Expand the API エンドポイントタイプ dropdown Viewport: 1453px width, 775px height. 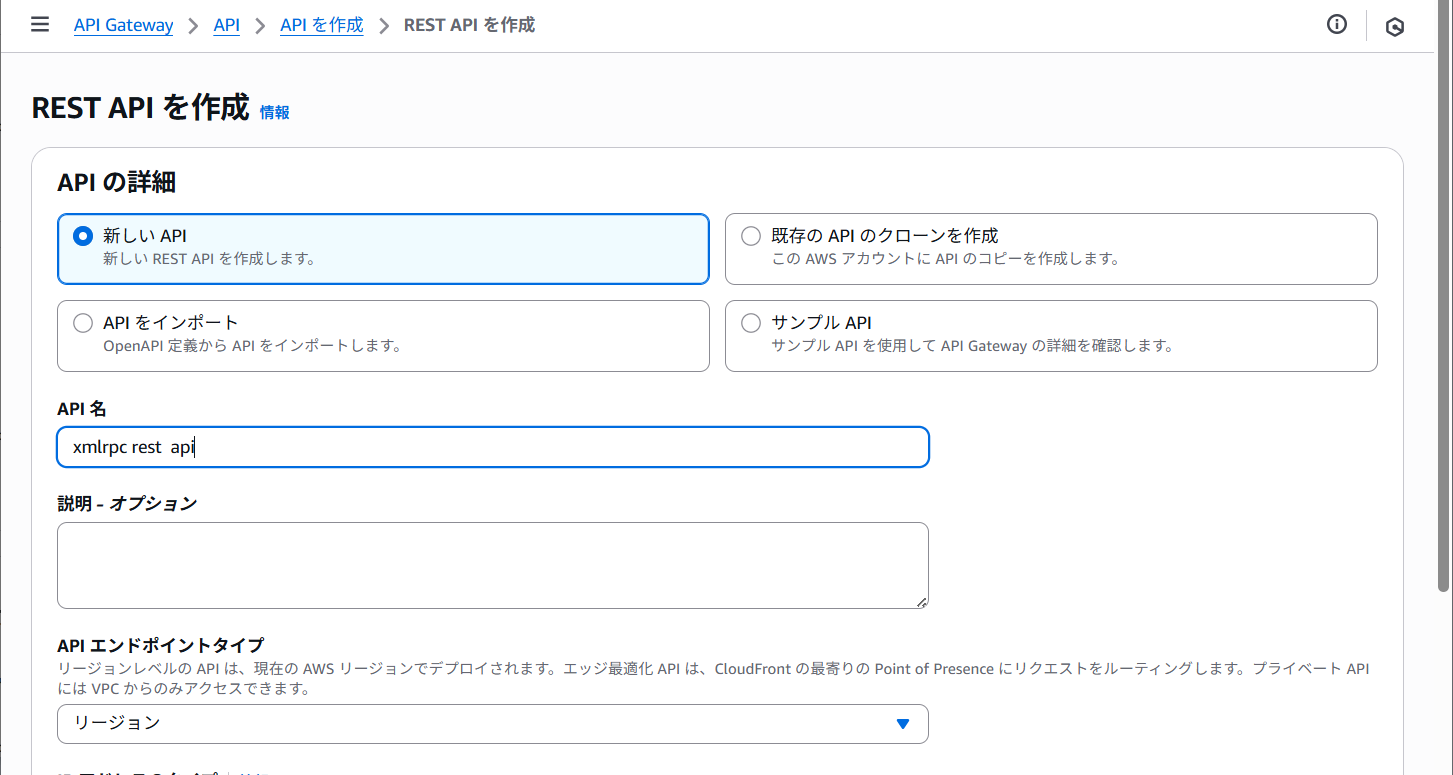(492, 723)
